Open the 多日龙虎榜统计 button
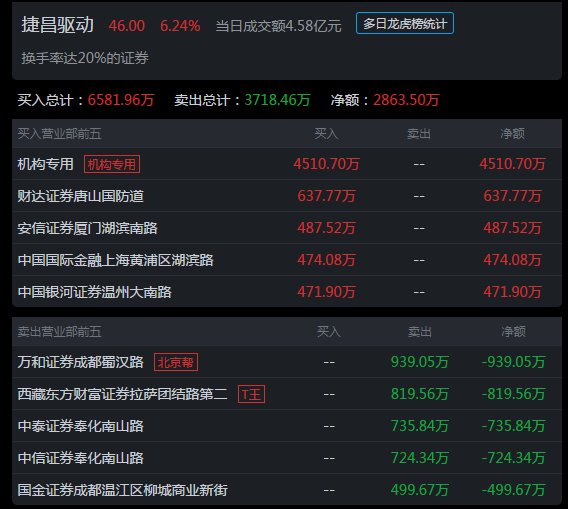 pyautogui.click(x=405, y=24)
